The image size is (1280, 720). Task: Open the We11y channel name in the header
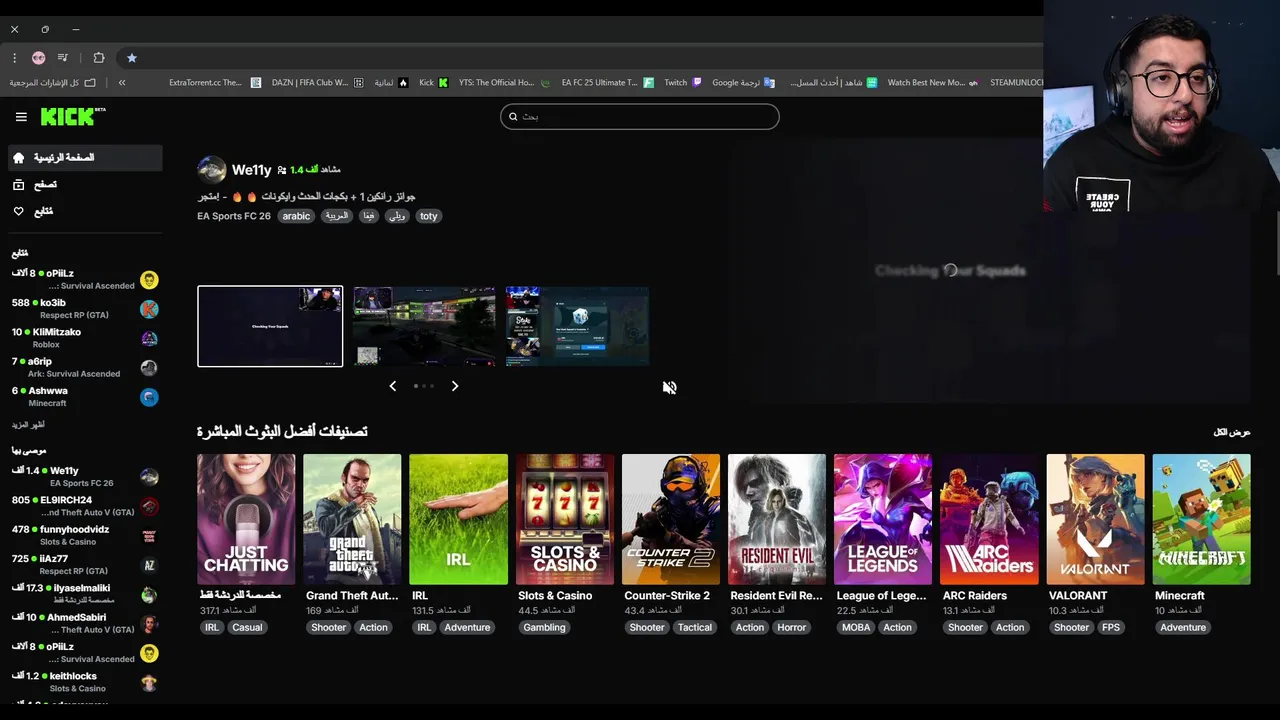pos(252,170)
